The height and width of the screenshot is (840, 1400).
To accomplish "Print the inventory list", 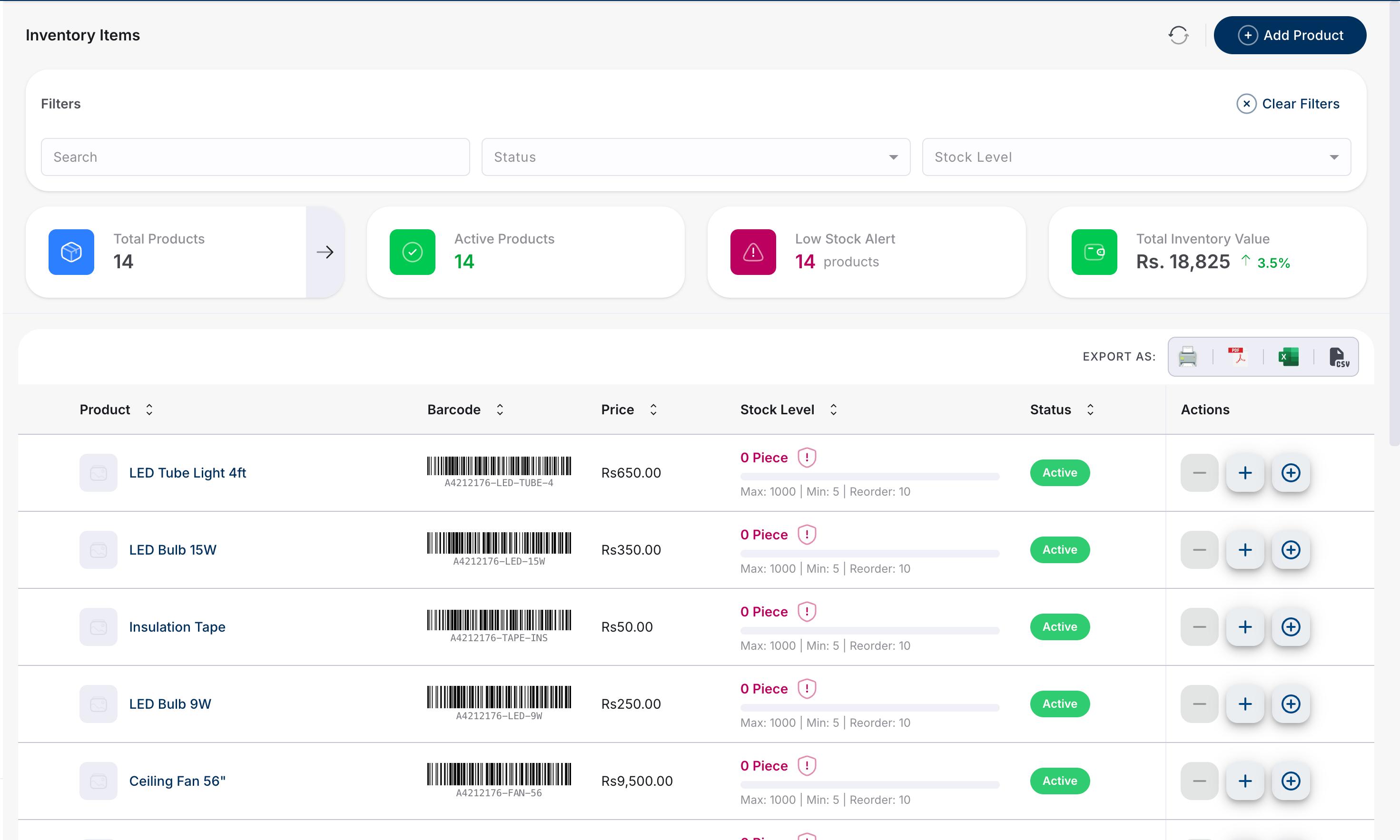I will click(1188, 357).
